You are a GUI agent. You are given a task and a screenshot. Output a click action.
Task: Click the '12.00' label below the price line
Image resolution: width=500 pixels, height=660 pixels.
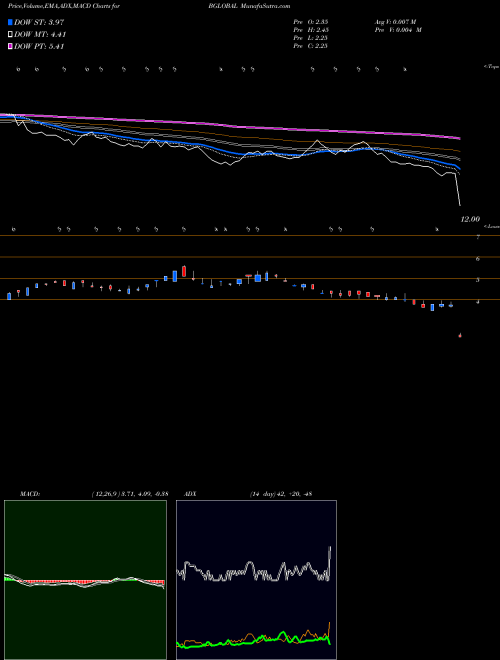point(470,219)
